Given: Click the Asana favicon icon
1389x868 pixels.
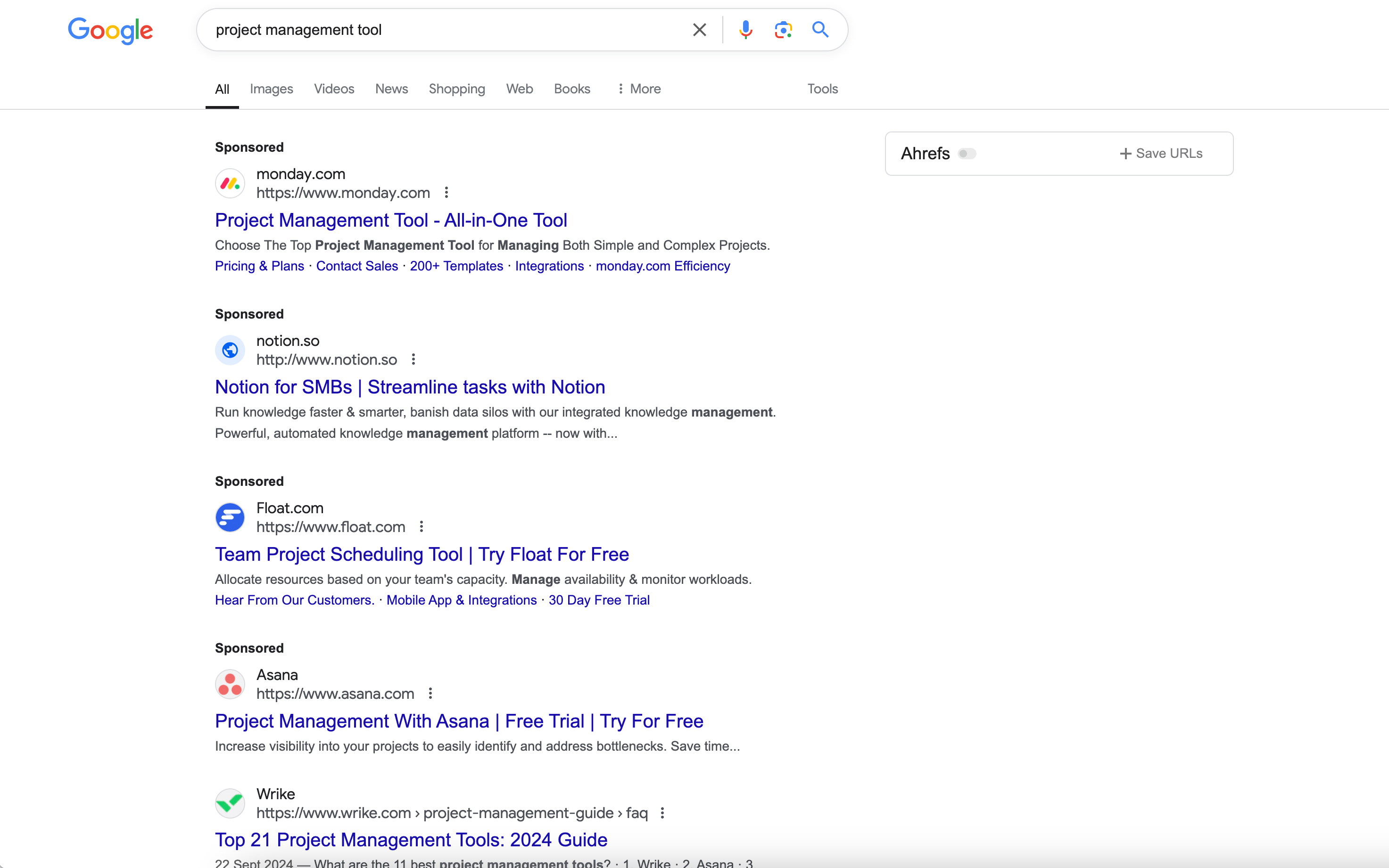Looking at the screenshot, I should [230, 683].
